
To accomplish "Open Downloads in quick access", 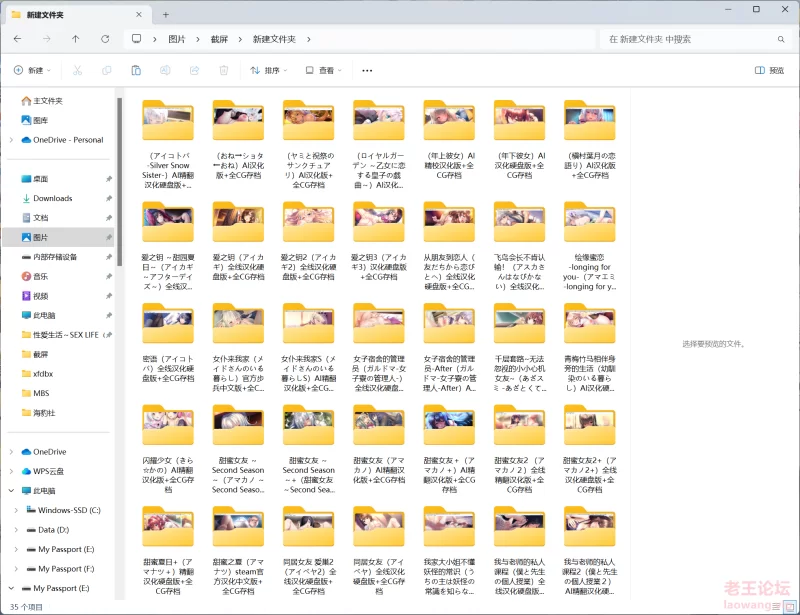I will [x=47, y=198].
